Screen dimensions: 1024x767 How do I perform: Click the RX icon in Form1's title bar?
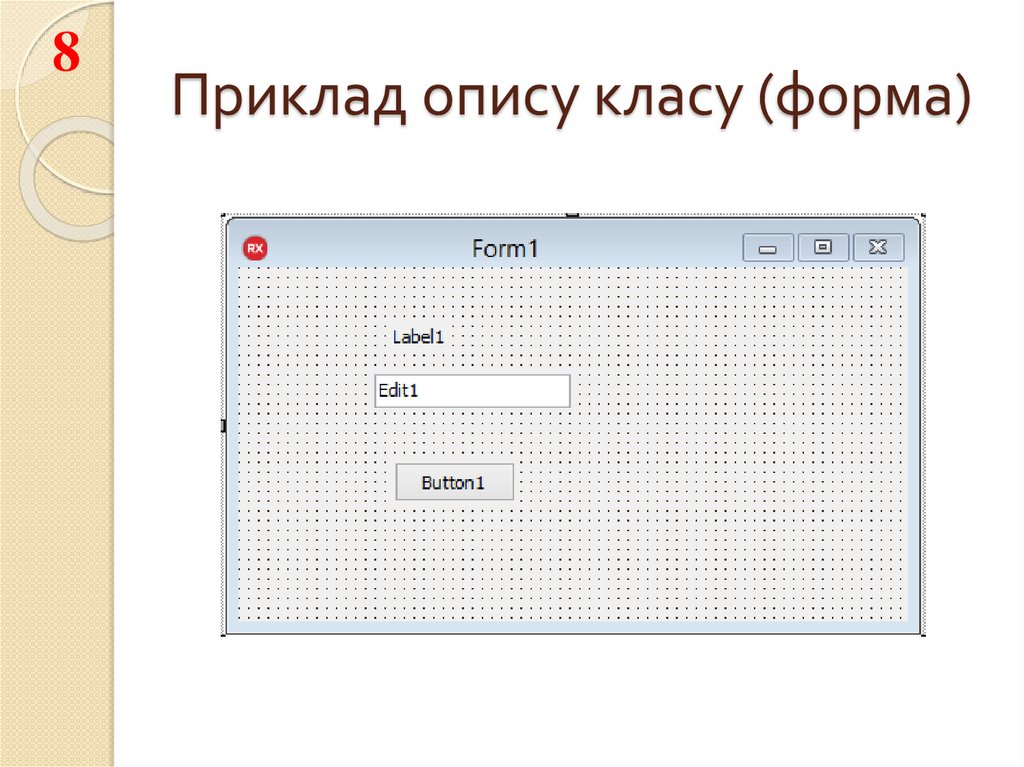[x=255, y=247]
